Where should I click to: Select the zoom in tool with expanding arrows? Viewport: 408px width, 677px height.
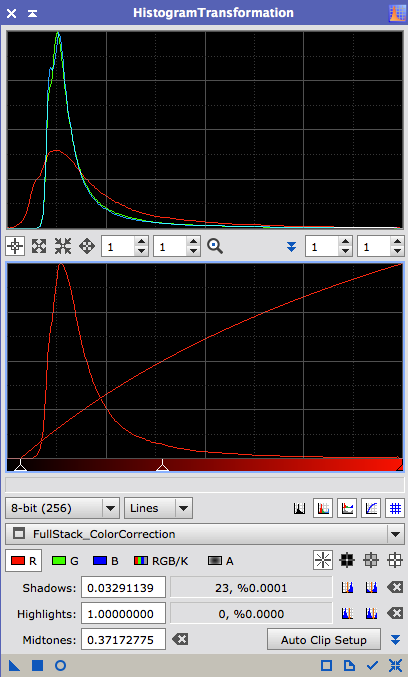point(39,247)
